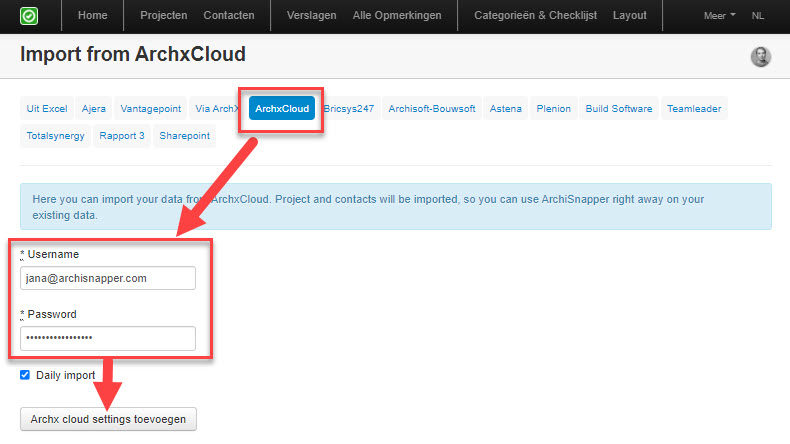Click the 'Password' field label
790x444 pixels.
click(x=52, y=314)
